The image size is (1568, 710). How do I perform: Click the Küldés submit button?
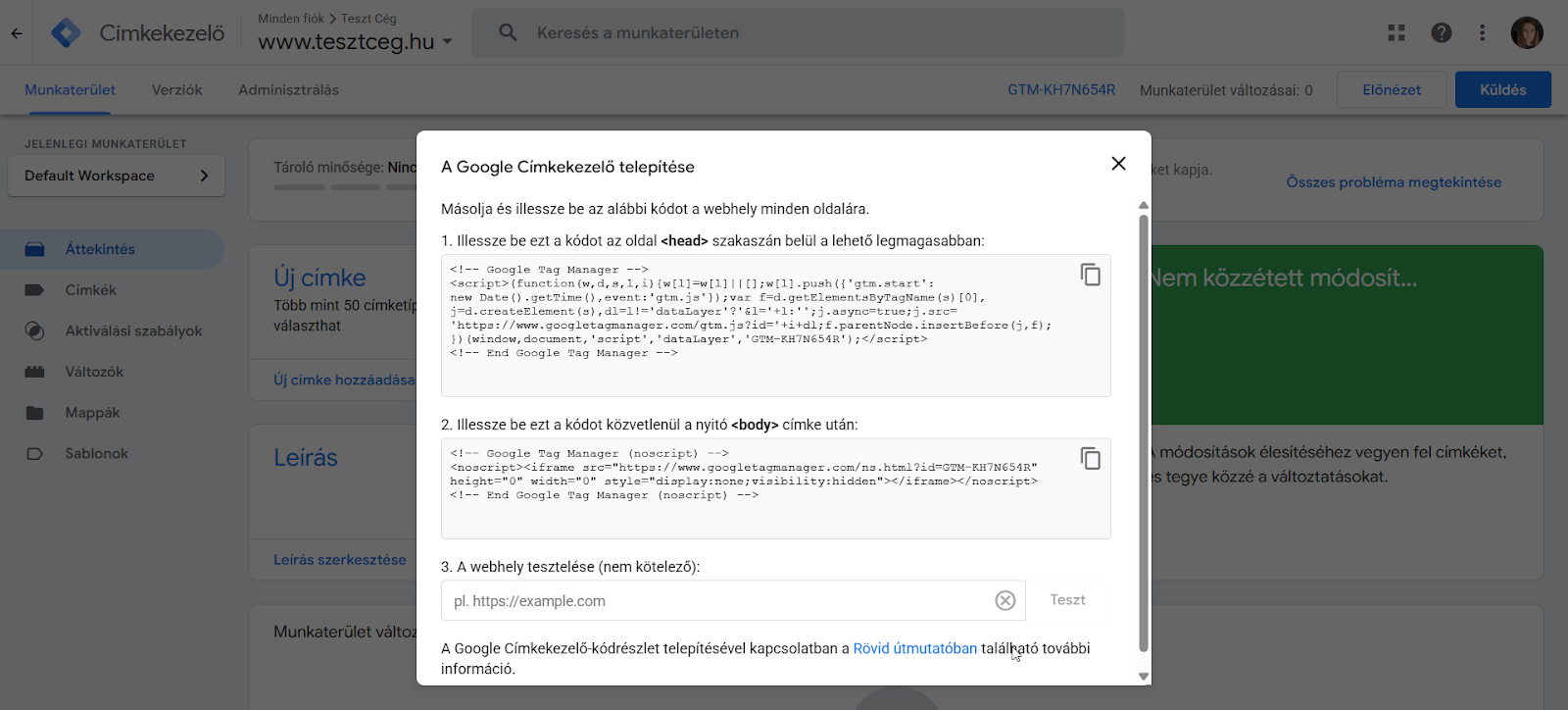[1503, 89]
